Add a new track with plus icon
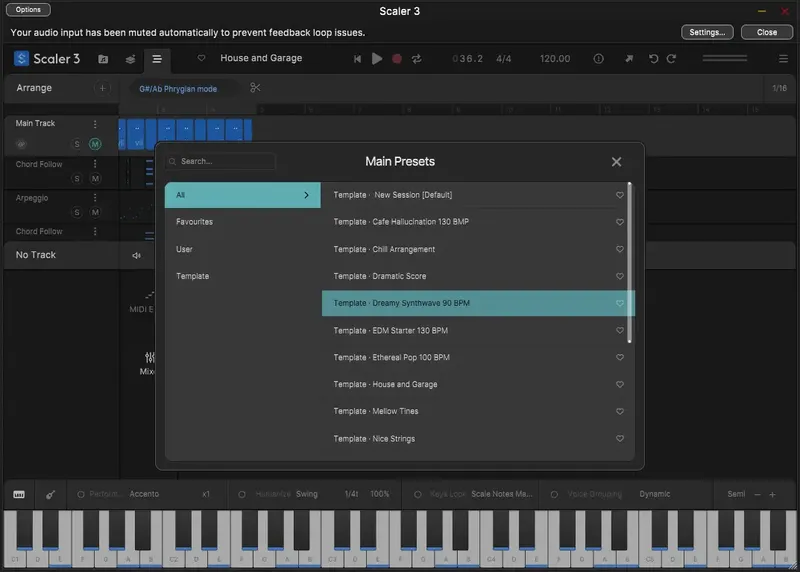Viewport: 800px width, 572px height. pos(102,88)
